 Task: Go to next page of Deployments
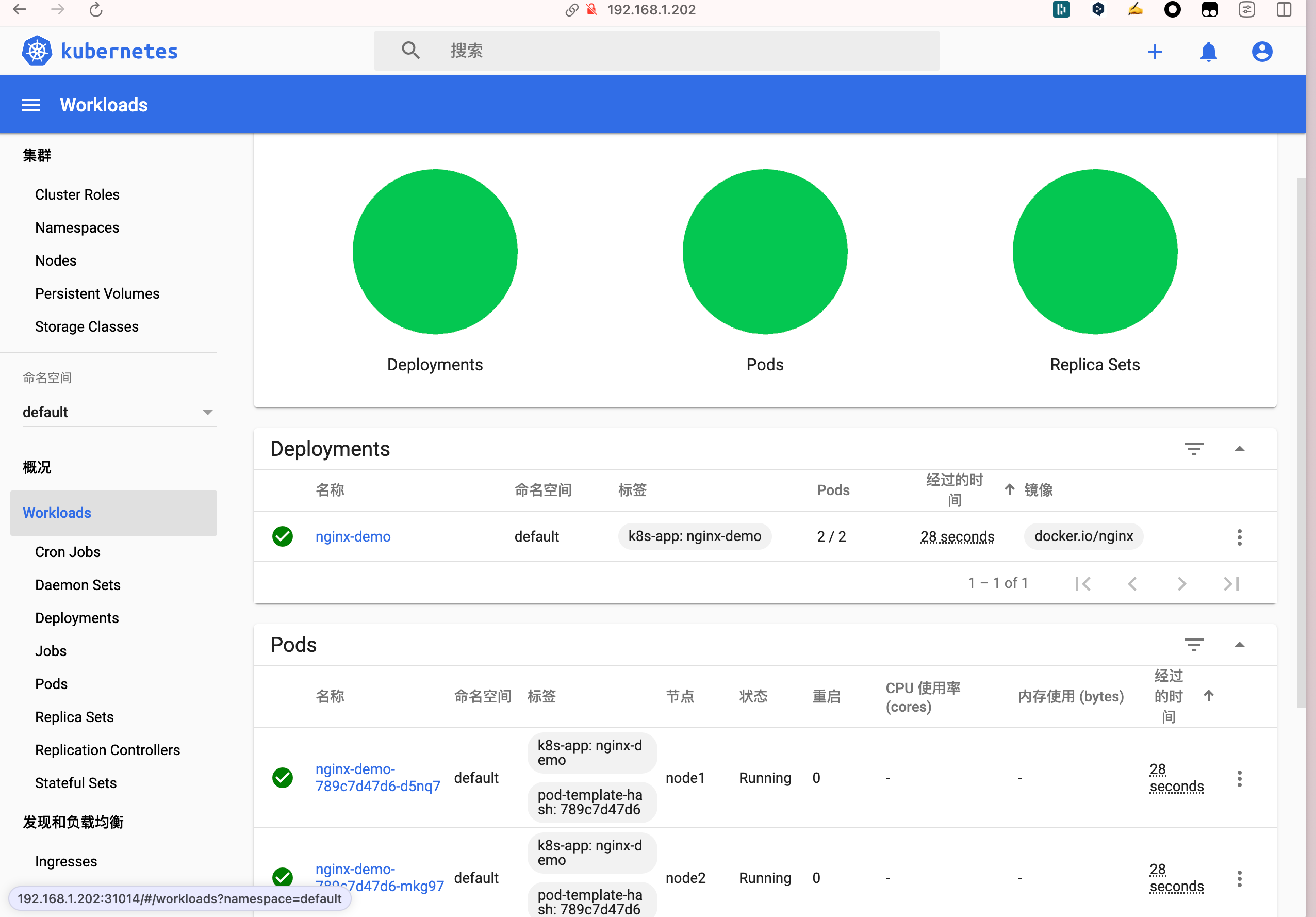pos(1181,583)
